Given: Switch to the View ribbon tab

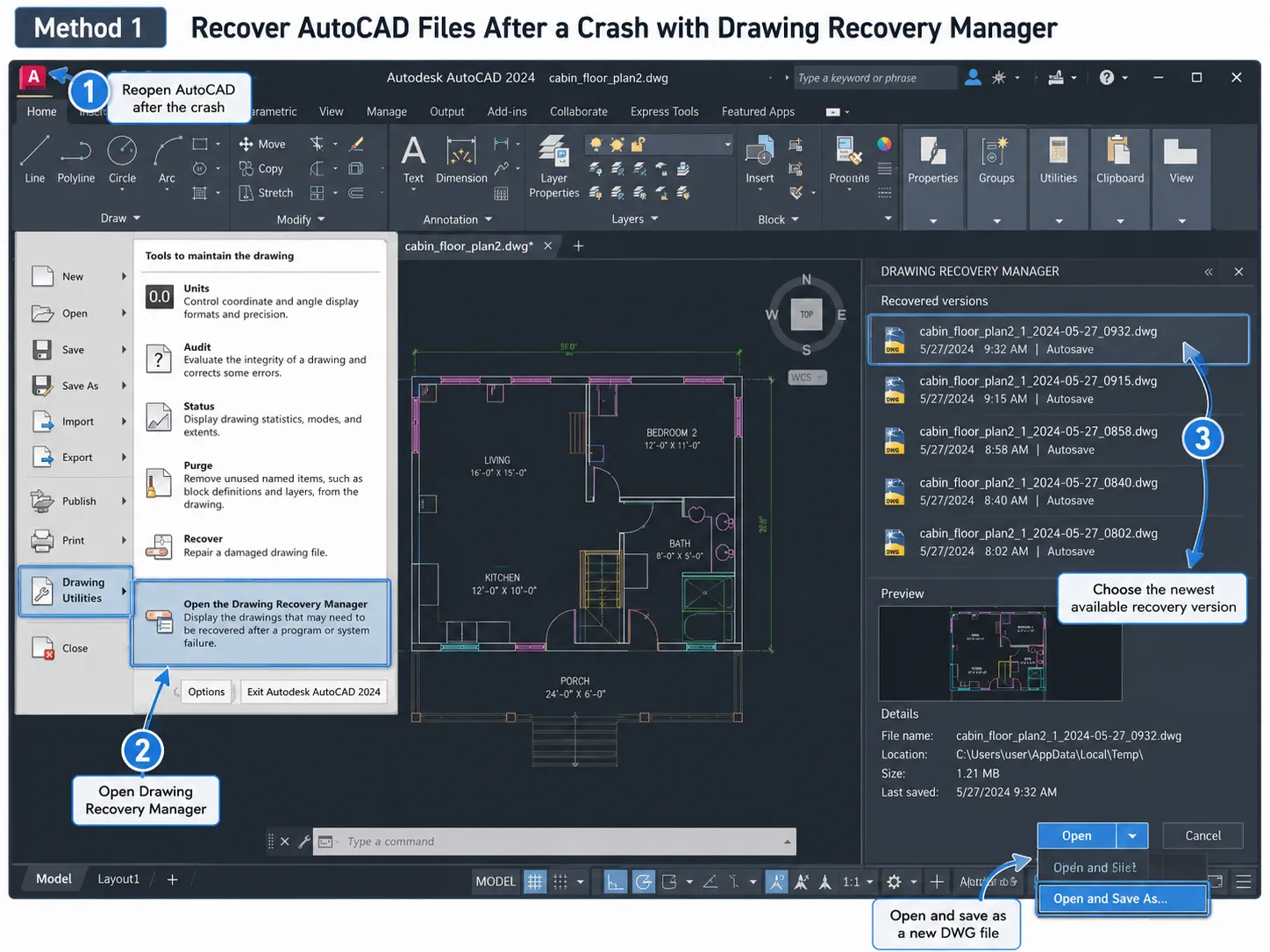Looking at the screenshot, I should pyautogui.click(x=332, y=111).
